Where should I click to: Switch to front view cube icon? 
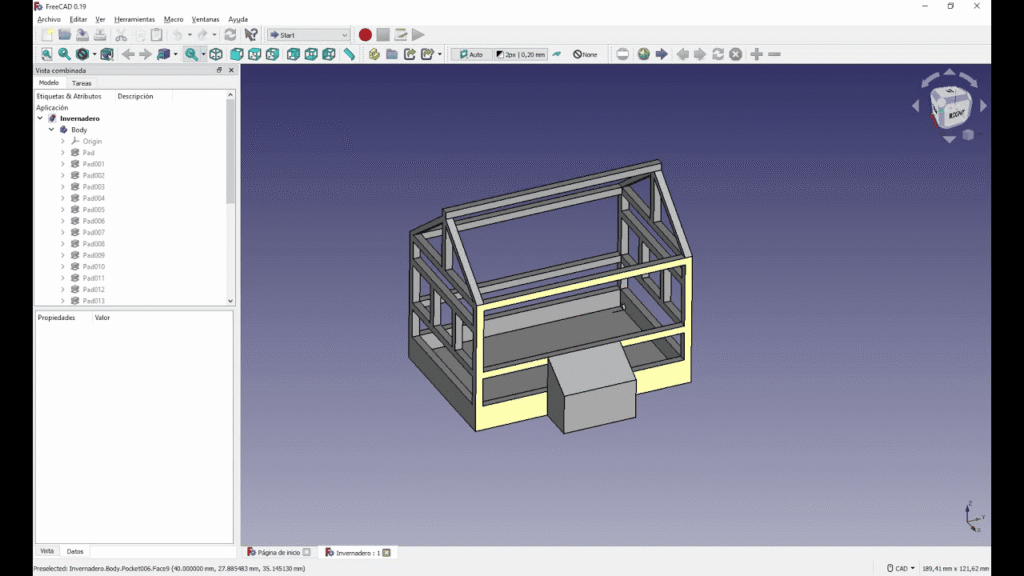click(236, 54)
